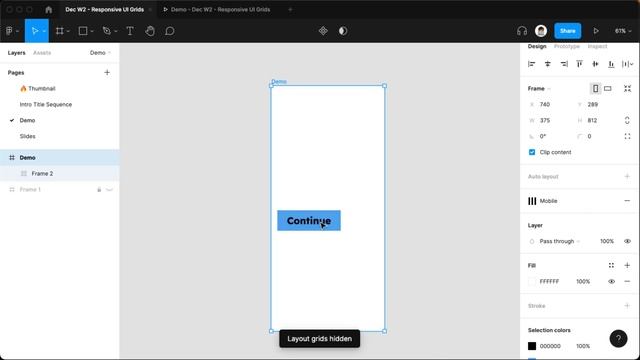The image size is (640, 360).
Task: Open the Figma main menu icon
Action: pyautogui.click(x=9, y=31)
